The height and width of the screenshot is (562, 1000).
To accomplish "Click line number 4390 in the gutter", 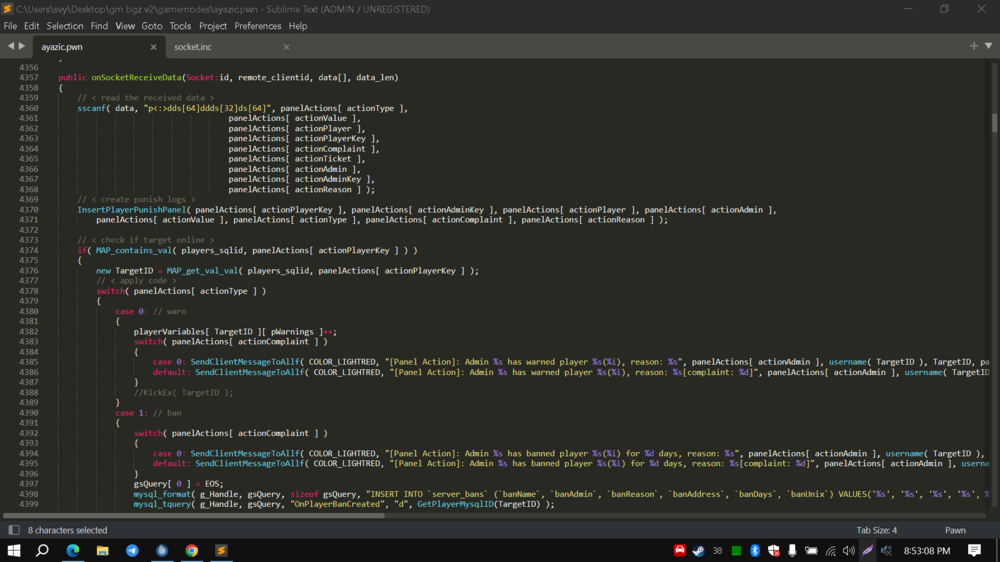I will point(29,413).
